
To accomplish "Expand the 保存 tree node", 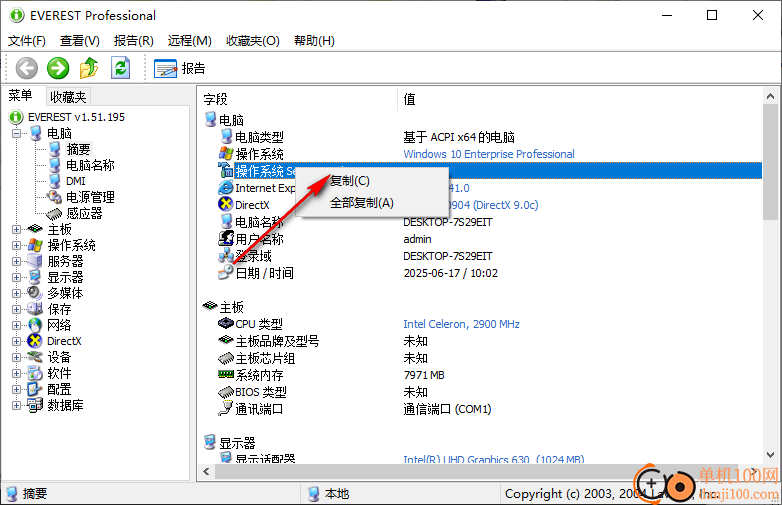I will click(x=16, y=310).
